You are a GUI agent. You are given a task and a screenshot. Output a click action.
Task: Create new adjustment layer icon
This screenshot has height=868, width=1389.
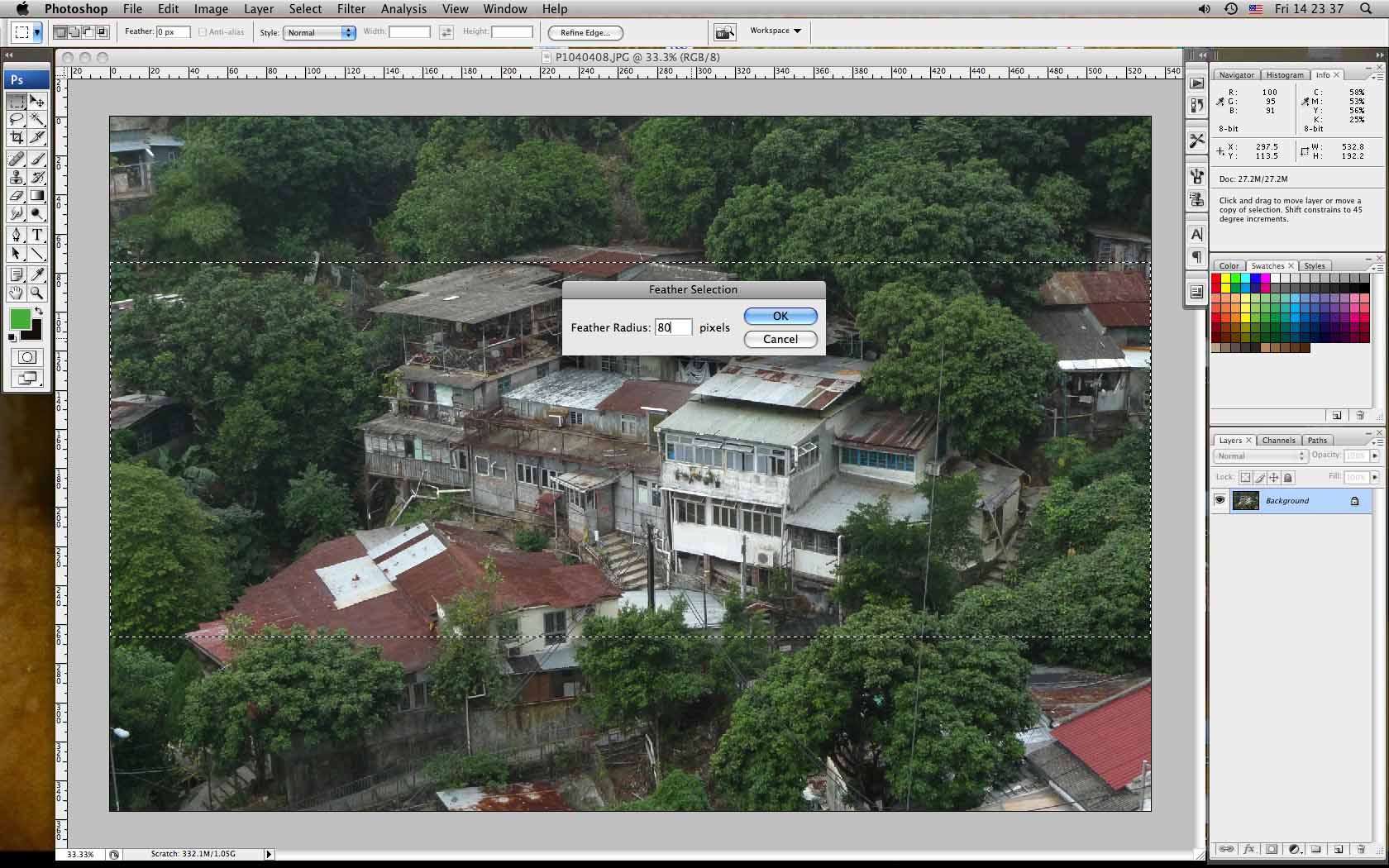coord(1294,849)
